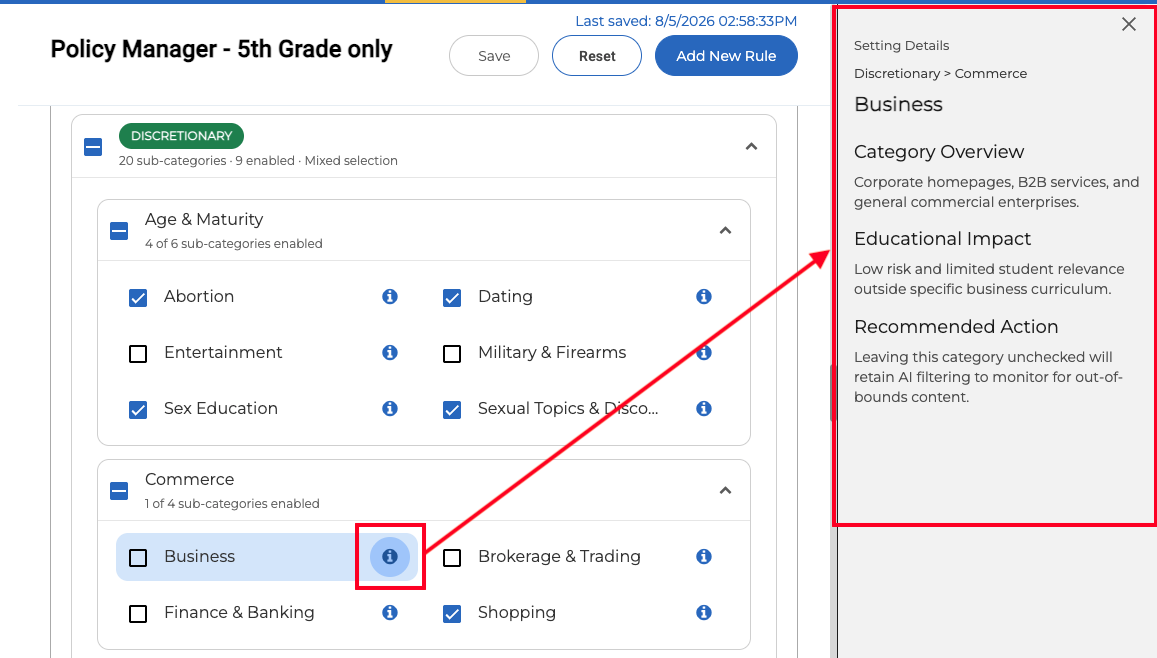Click the DISCRETIONARY green badge
The width and height of the screenshot is (1157, 658).
[x=182, y=136]
